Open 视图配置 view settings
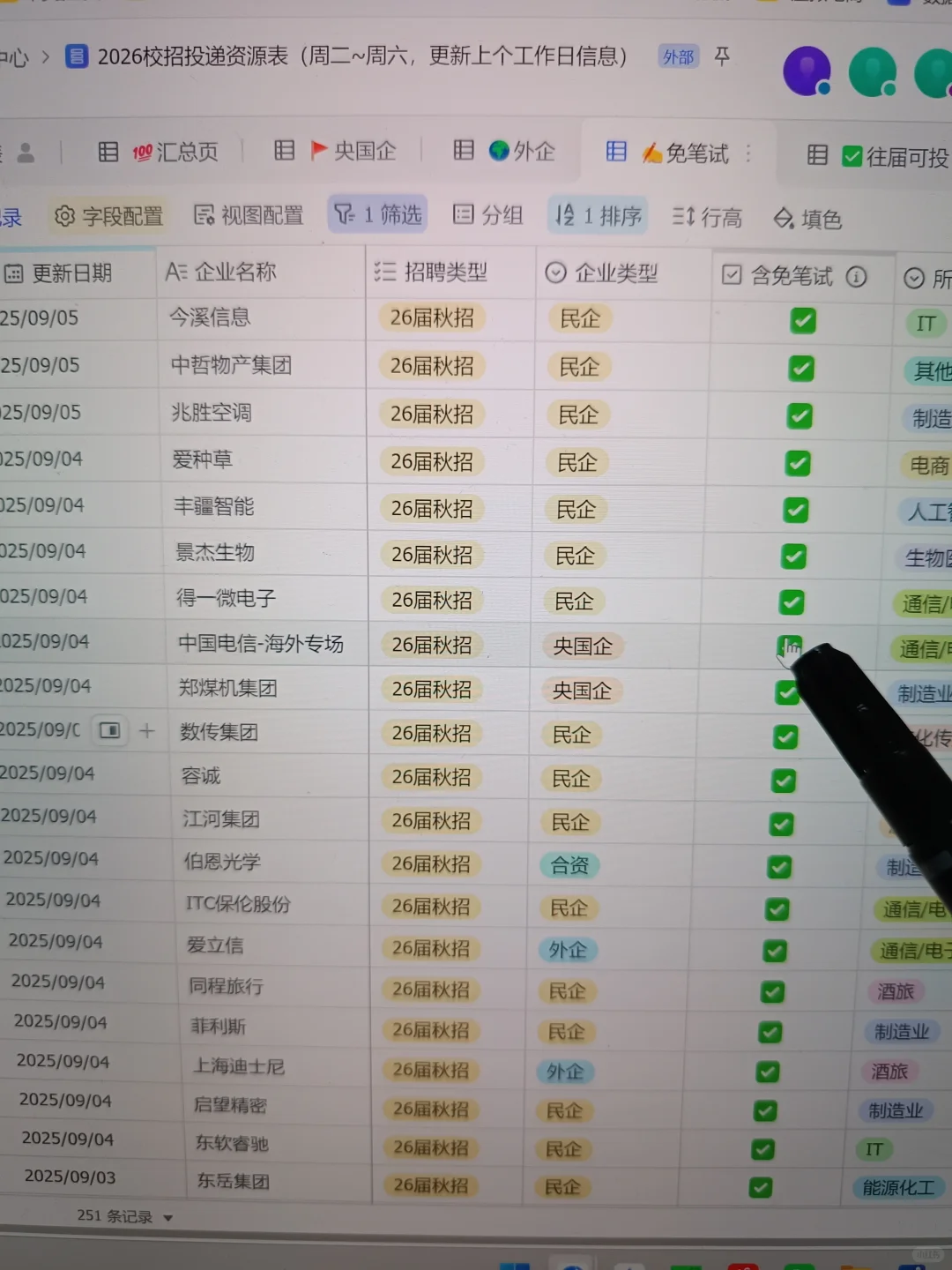Screen dimensions: 952x1270 coord(249,215)
